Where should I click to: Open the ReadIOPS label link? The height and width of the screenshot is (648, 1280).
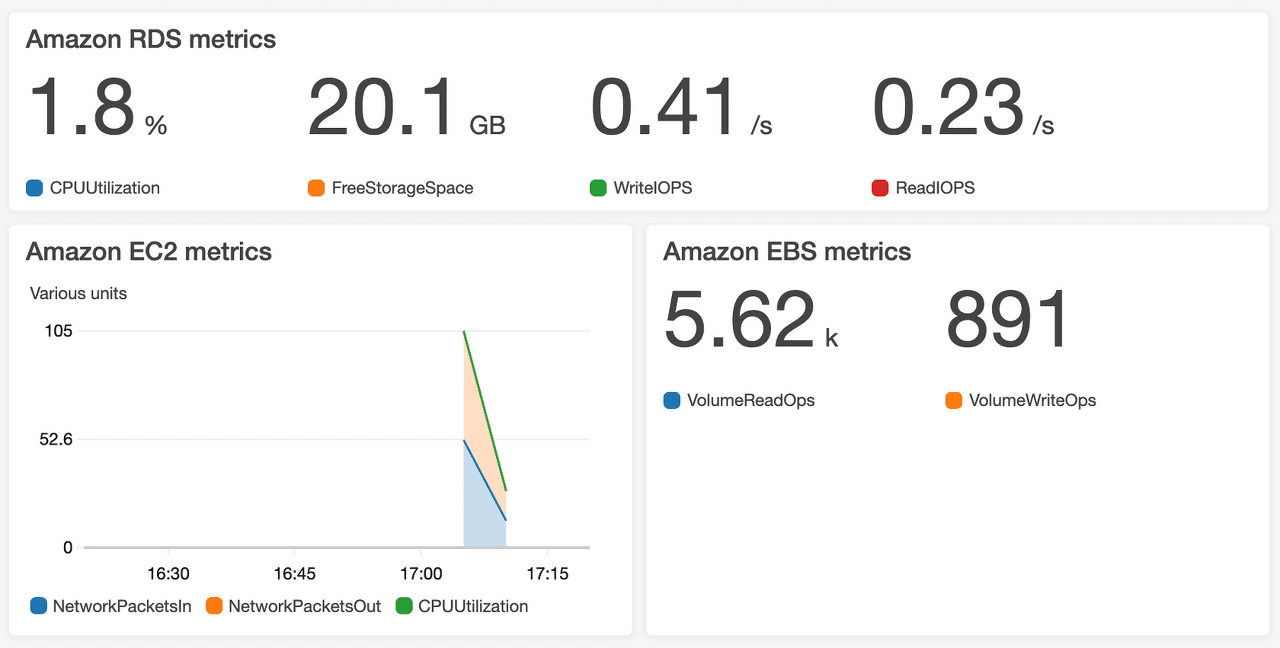(933, 187)
